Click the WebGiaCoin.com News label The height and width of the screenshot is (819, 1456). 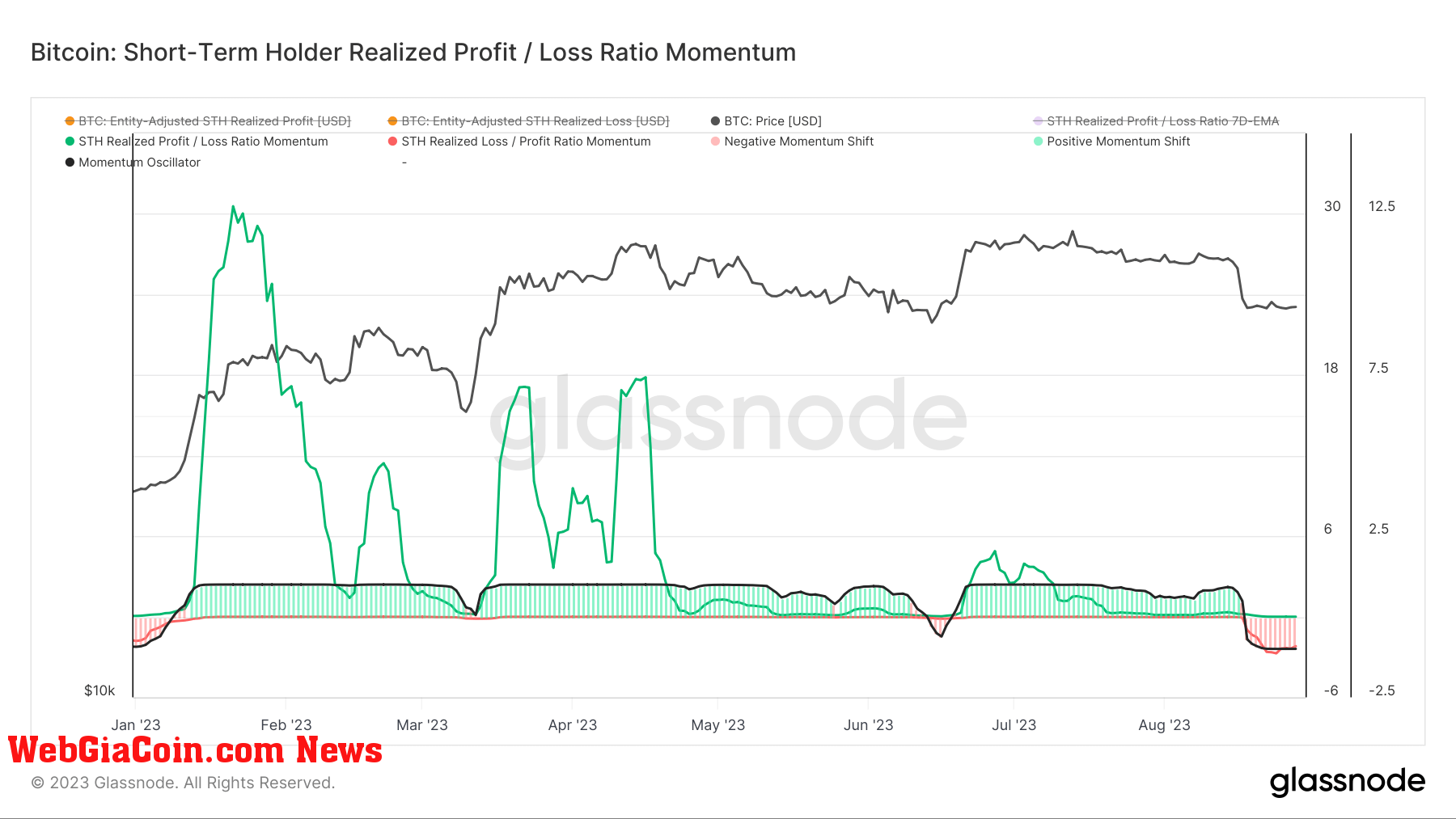tap(195, 750)
